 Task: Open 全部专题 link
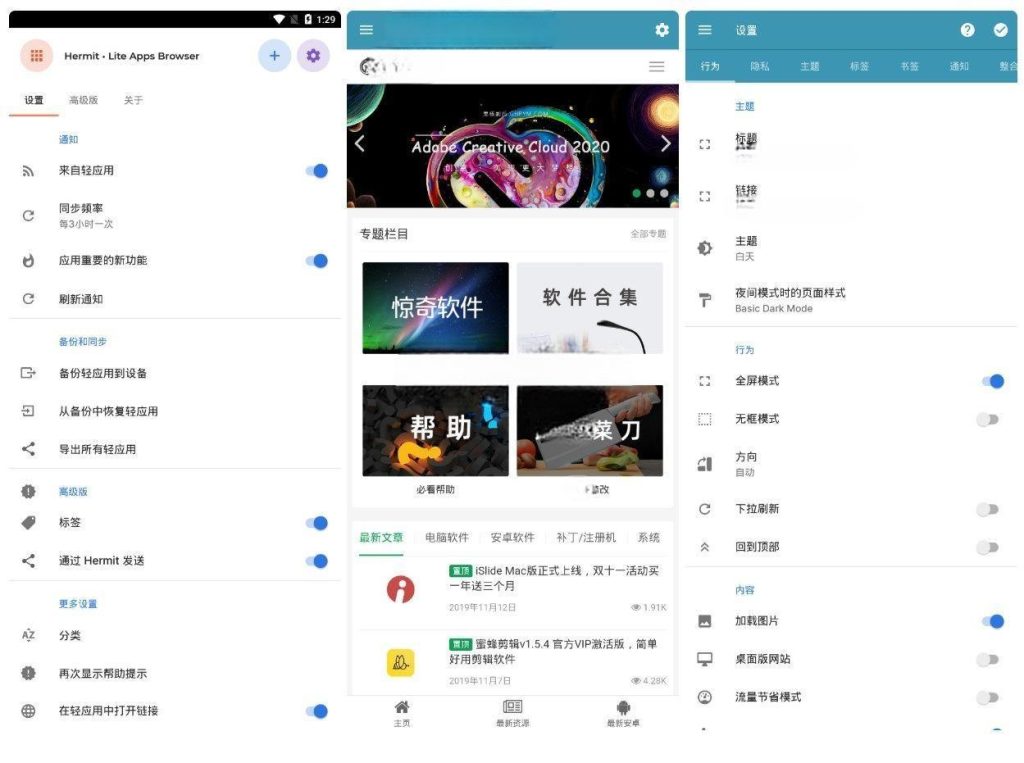tap(648, 233)
